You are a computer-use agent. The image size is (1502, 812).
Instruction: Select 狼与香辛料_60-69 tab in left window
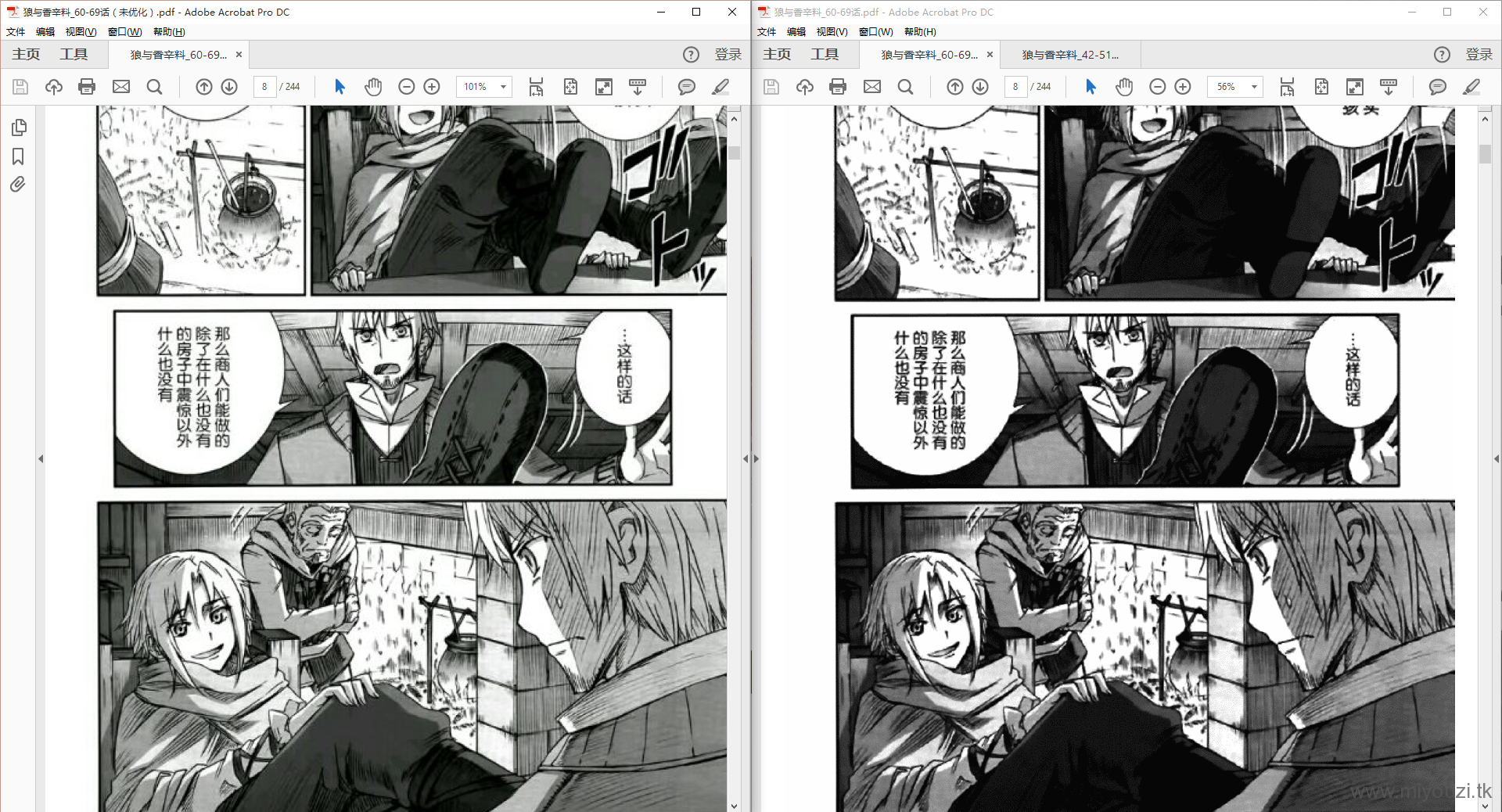(178, 55)
